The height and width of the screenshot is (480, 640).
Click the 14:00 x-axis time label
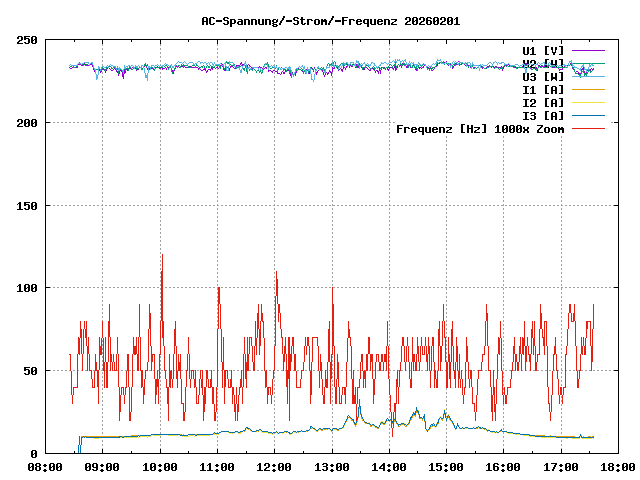(389, 467)
